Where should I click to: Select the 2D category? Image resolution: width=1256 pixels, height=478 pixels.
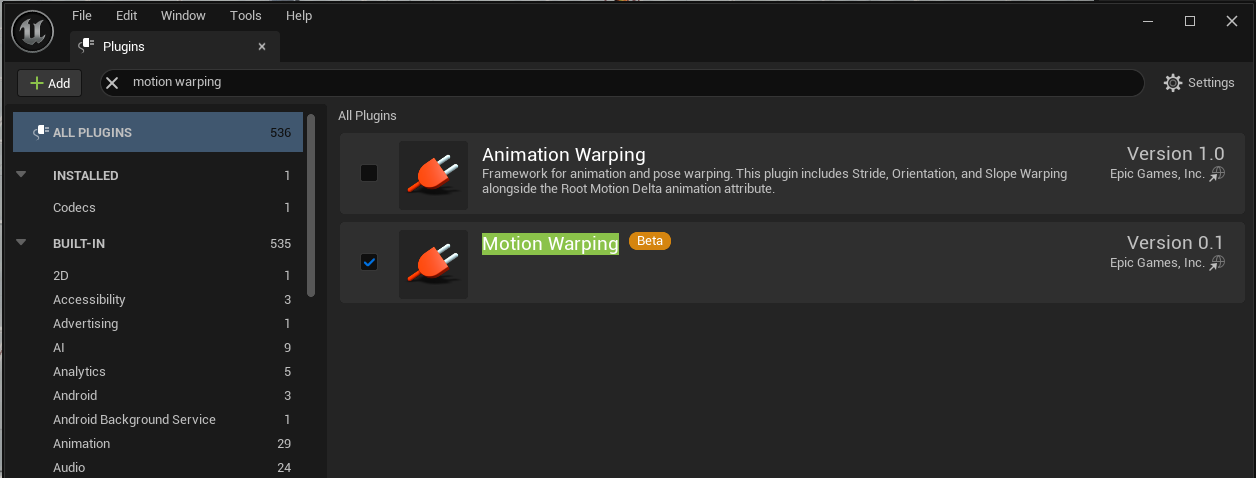pos(158,275)
